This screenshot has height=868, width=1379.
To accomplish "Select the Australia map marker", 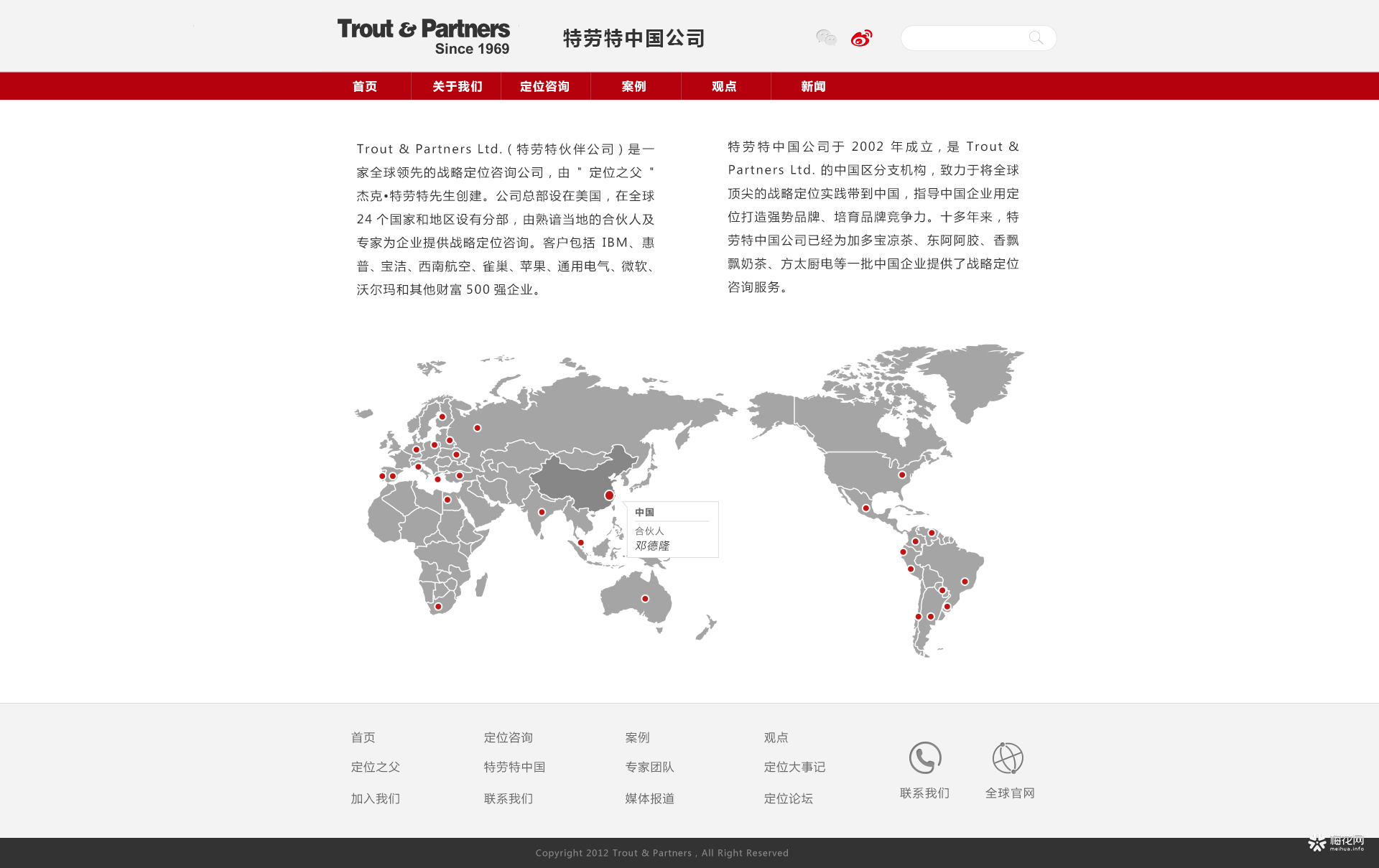I will pos(645,599).
